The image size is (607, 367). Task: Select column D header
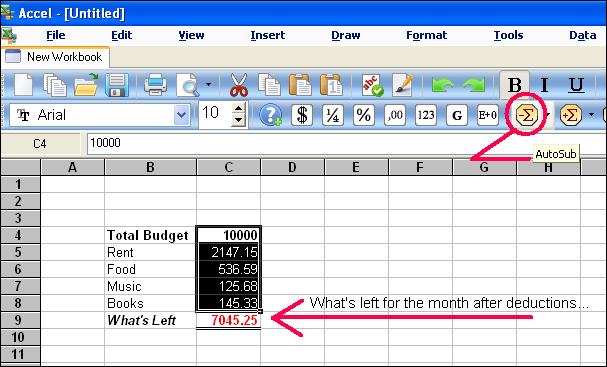(x=292, y=168)
